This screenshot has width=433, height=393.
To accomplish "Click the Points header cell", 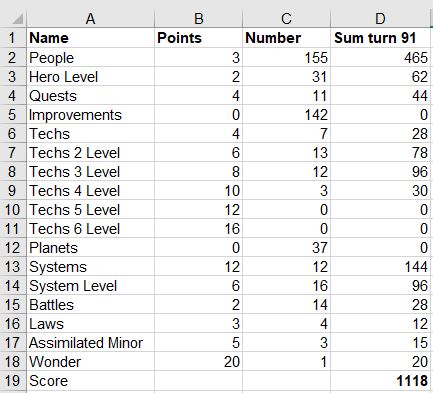I will pos(199,38).
